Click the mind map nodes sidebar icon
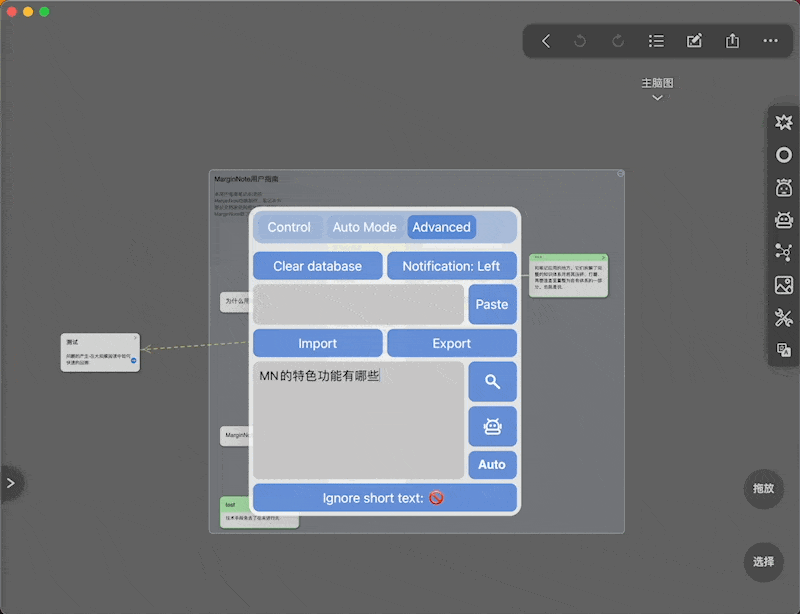The height and width of the screenshot is (614, 800). [x=784, y=252]
